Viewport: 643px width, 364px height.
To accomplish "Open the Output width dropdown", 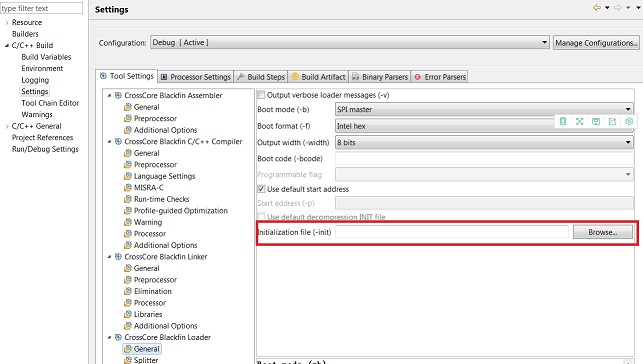I will [484, 142].
